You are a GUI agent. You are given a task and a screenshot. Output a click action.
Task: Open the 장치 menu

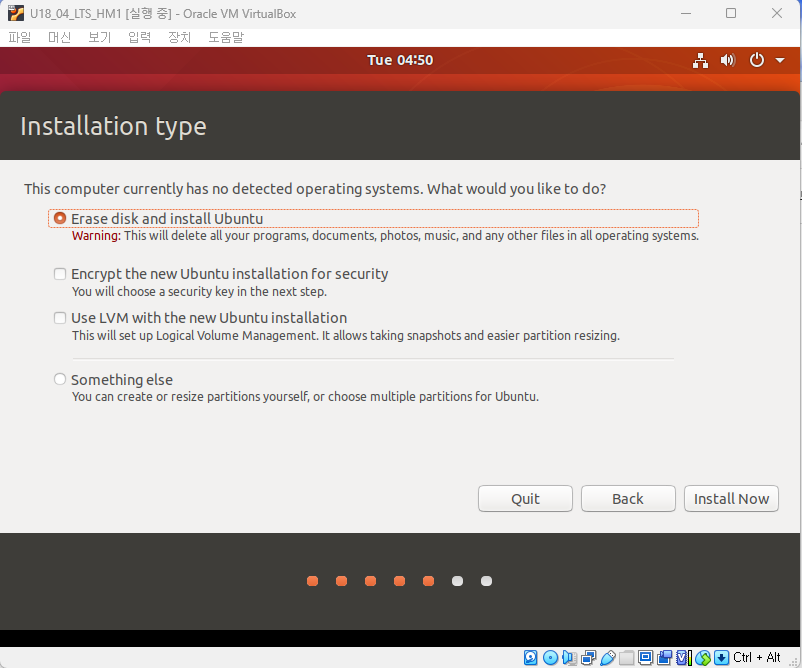click(x=179, y=37)
